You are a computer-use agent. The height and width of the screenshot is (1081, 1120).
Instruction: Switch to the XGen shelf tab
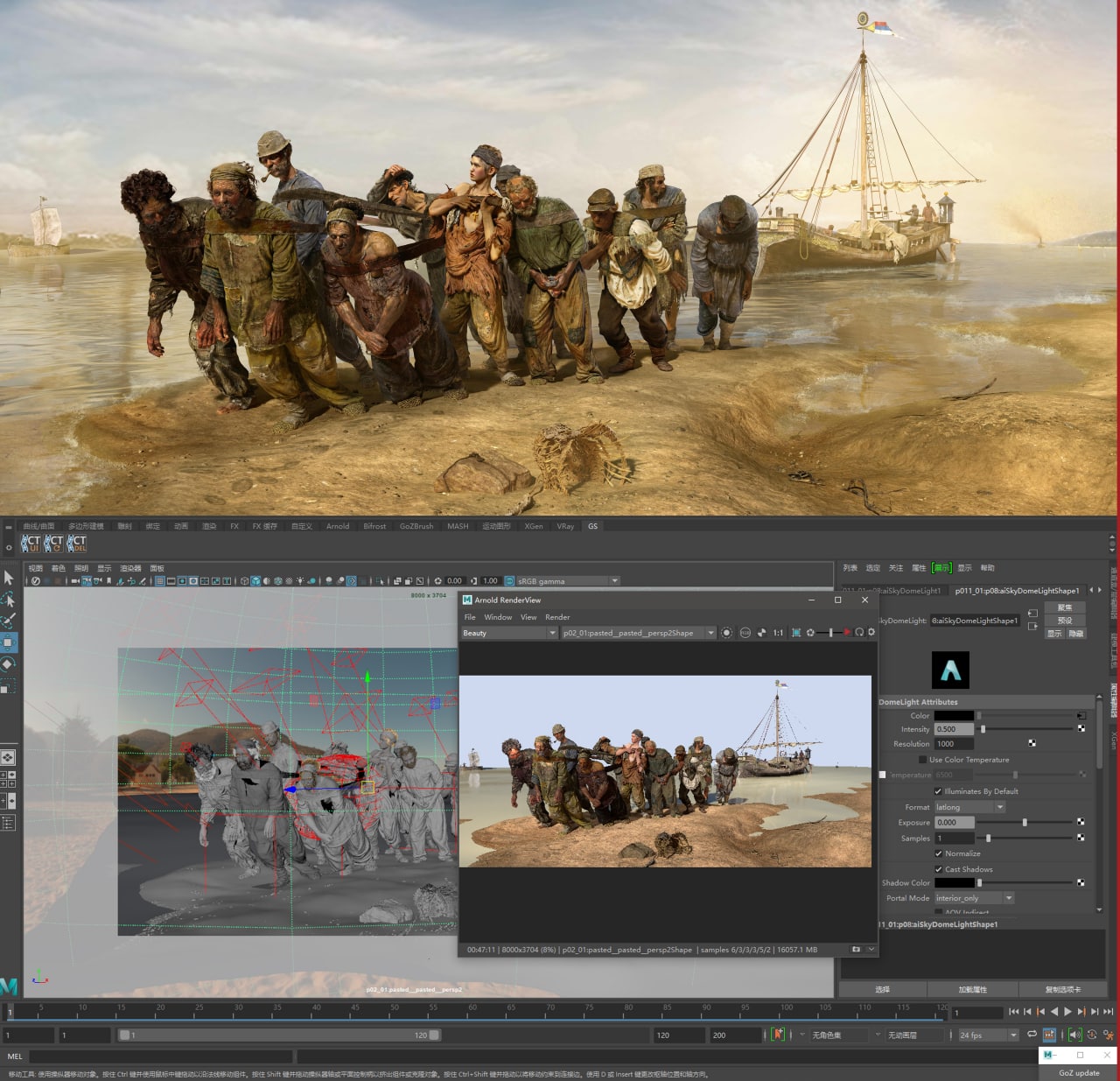(x=534, y=526)
